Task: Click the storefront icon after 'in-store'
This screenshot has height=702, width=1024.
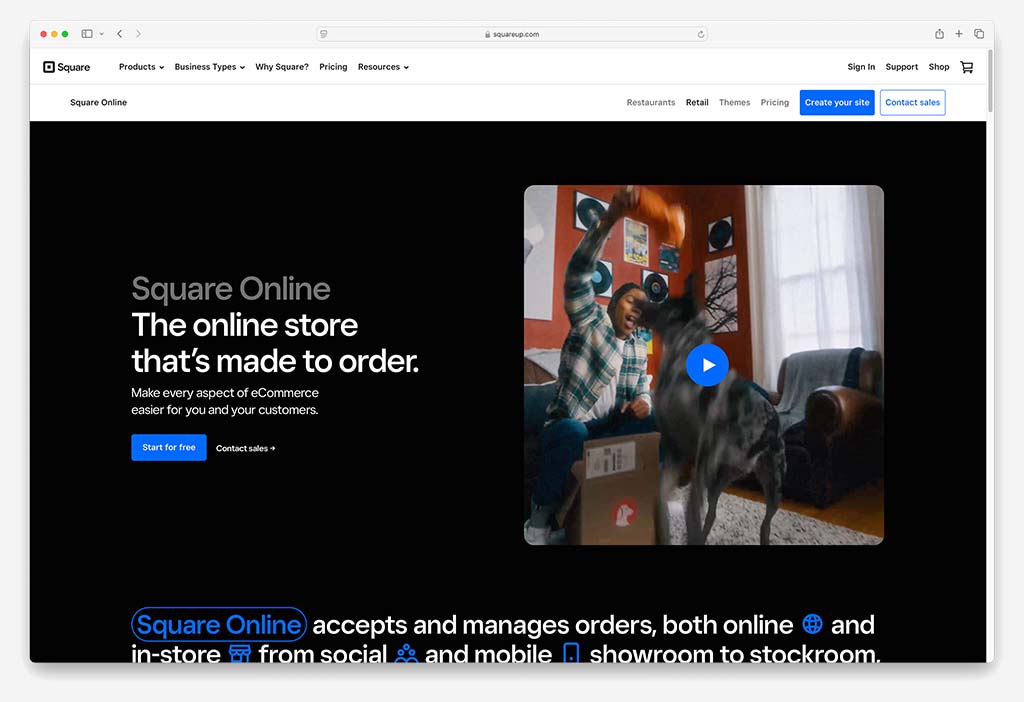Action: [x=240, y=654]
